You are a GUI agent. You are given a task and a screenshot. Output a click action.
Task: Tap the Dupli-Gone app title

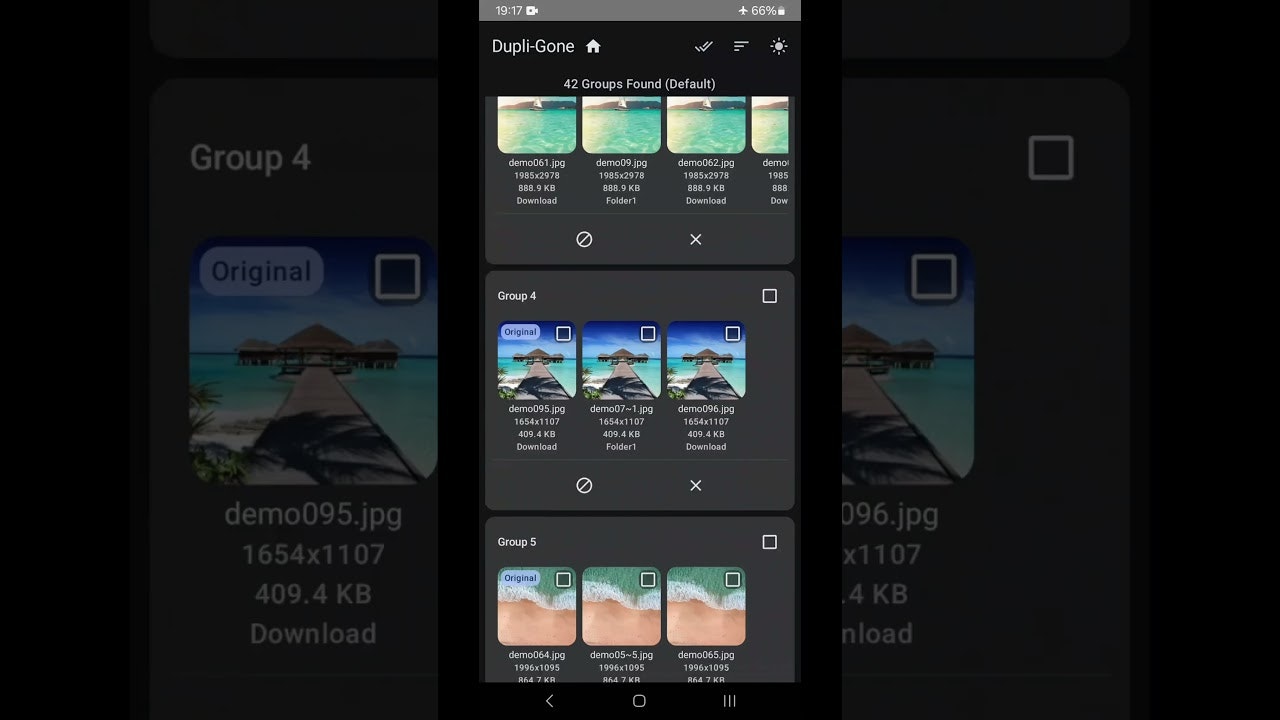pyautogui.click(x=532, y=46)
